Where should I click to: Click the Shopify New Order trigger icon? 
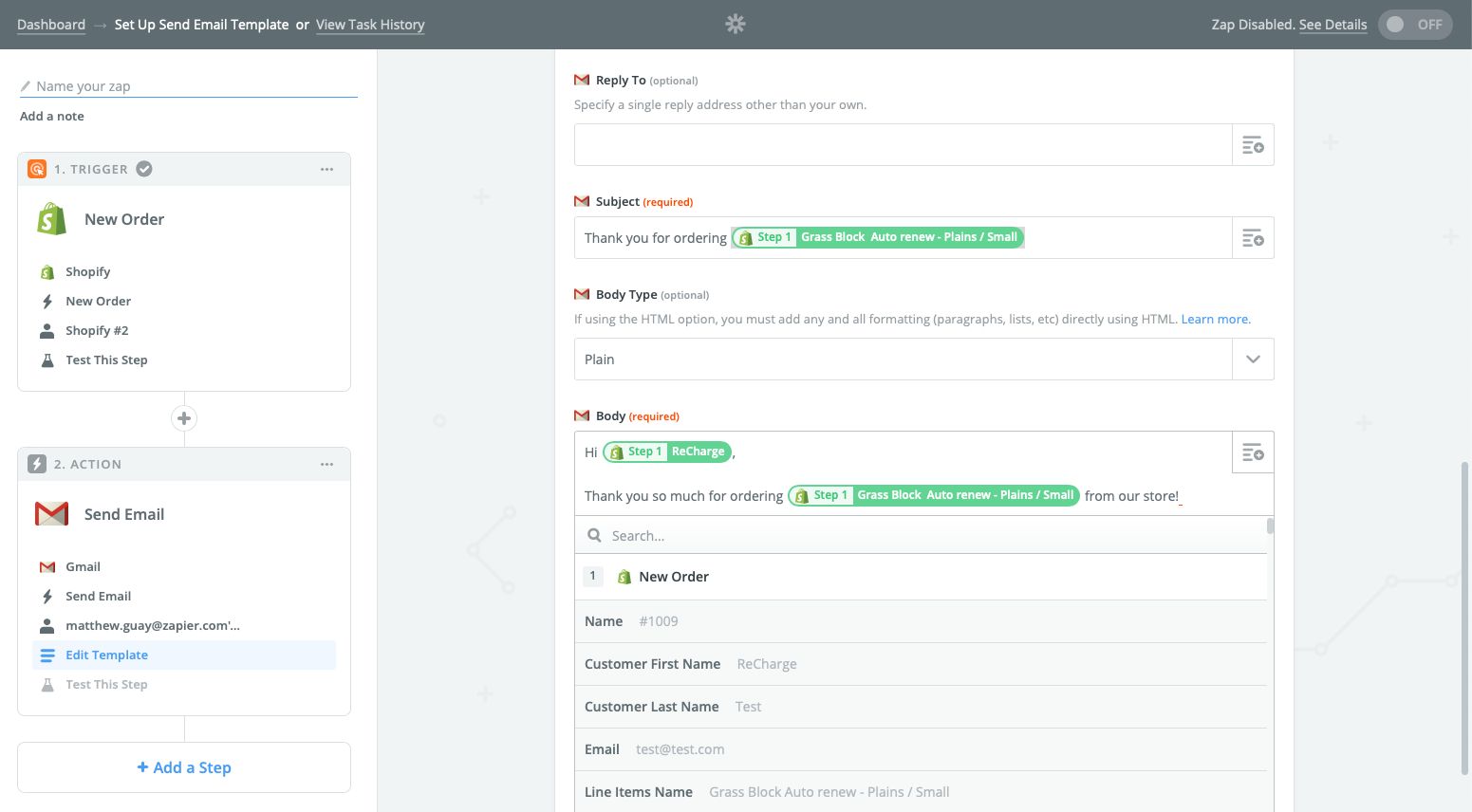(x=52, y=219)
